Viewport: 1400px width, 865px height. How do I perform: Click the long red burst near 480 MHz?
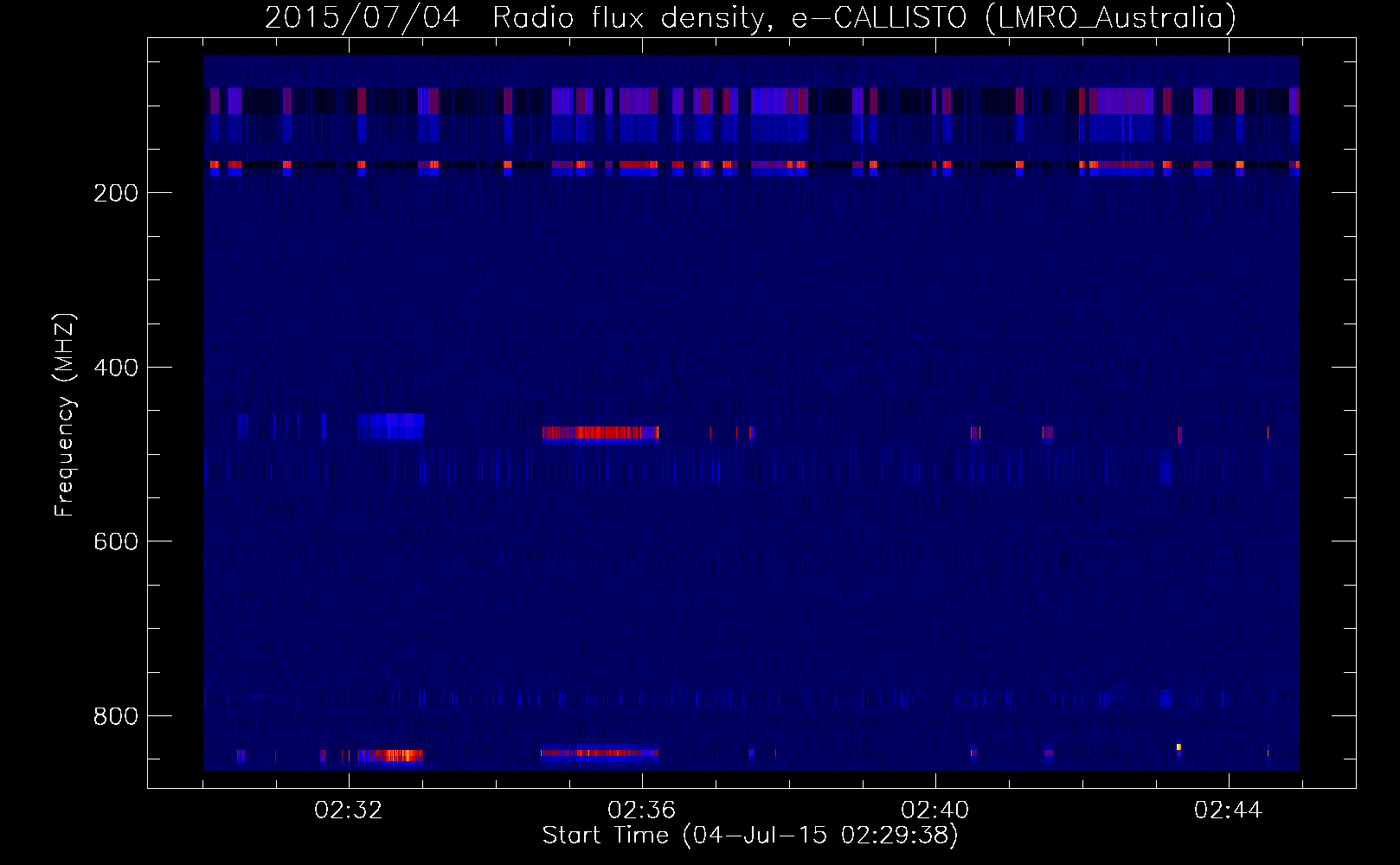click(x=600, y=433)
